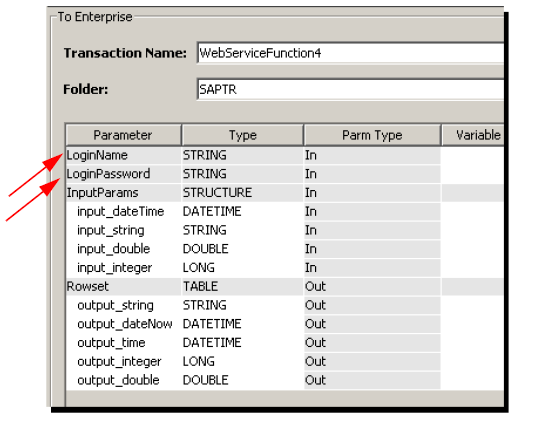Click the Folder field containing SAPTR

point(350,89)
